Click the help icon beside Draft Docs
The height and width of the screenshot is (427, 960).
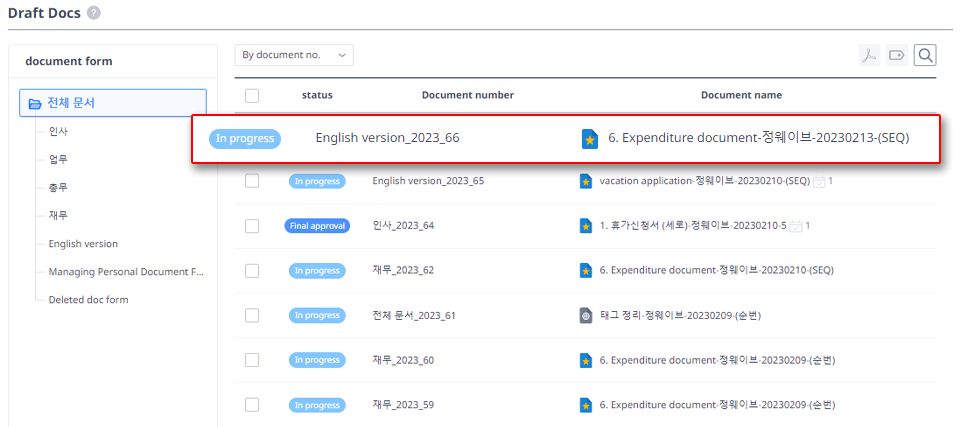tap(94, 13)
